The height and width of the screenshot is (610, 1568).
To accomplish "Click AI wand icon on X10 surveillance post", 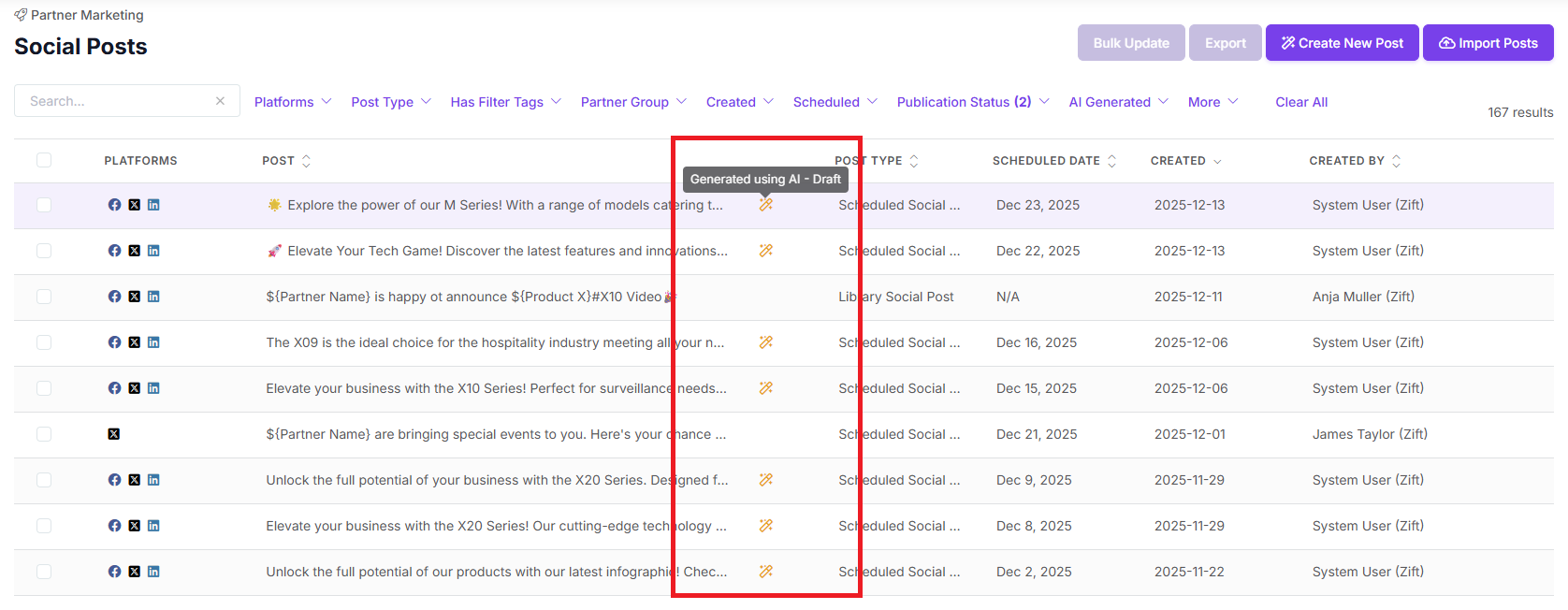I will click(765, 388).
